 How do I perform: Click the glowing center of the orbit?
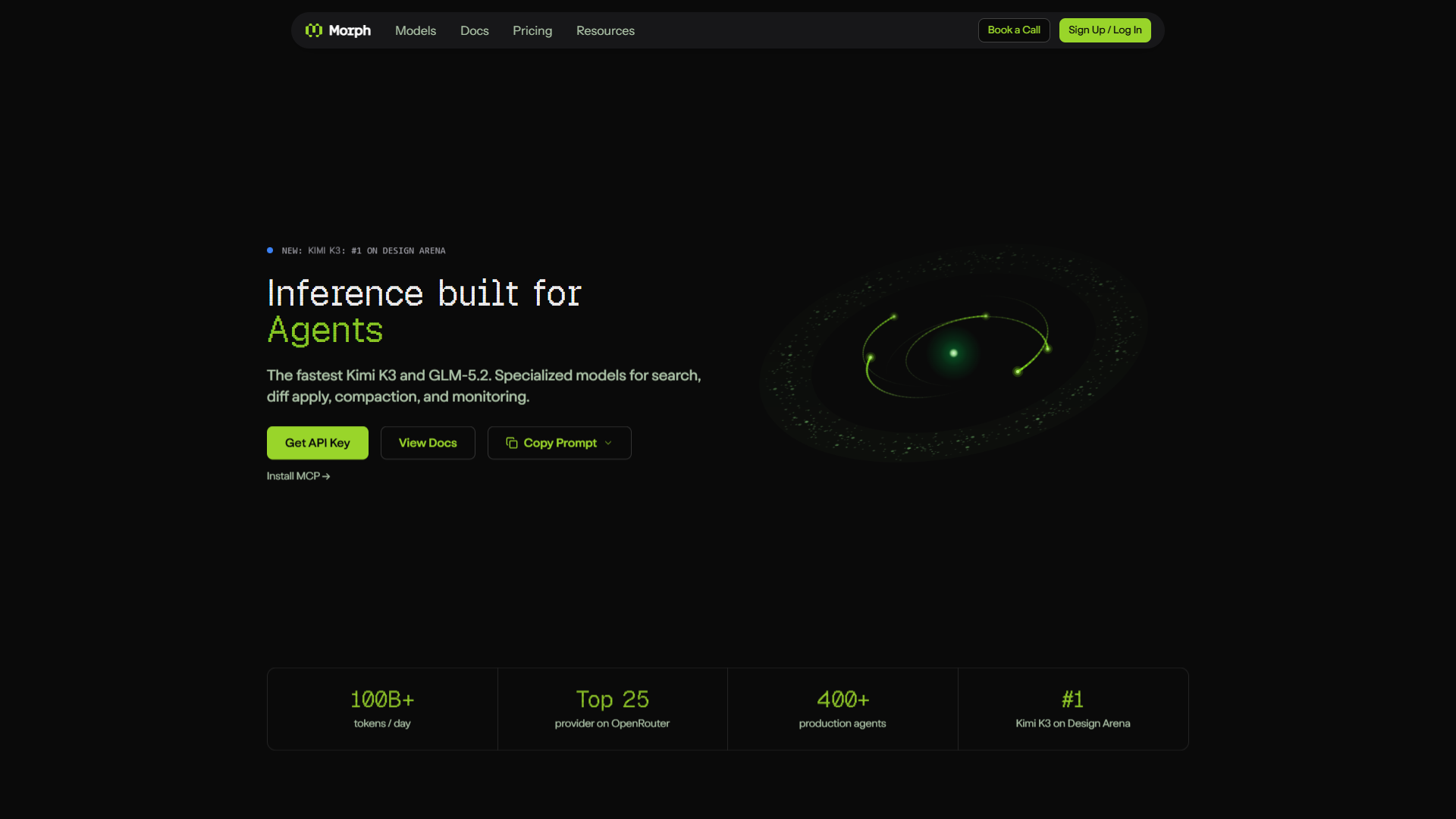pyautogui.click(x=954, y=353)
